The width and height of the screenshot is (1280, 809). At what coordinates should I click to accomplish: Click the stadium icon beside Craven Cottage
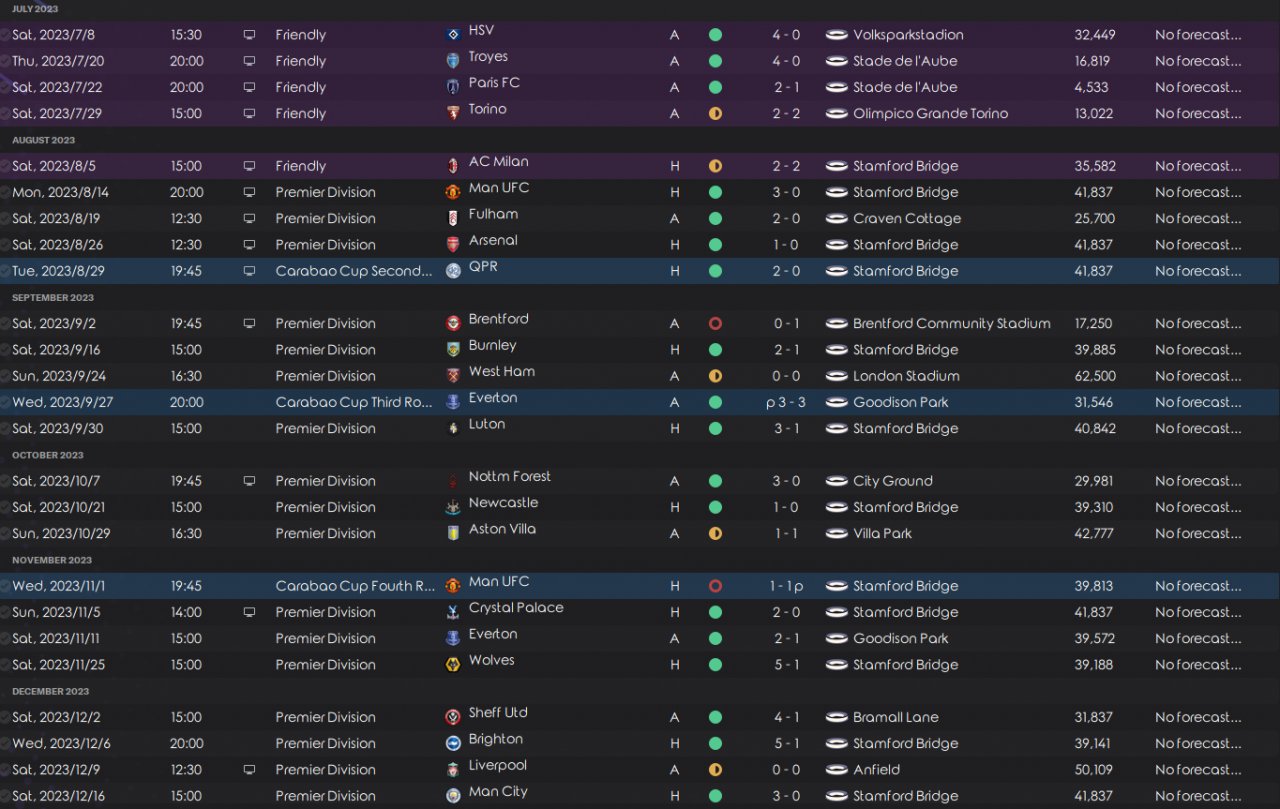pos(837,219)
